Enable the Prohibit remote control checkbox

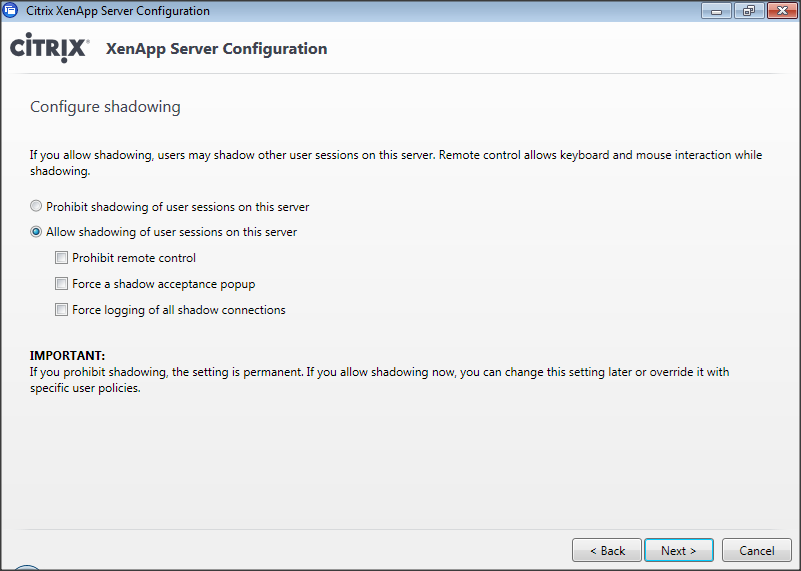62,258
